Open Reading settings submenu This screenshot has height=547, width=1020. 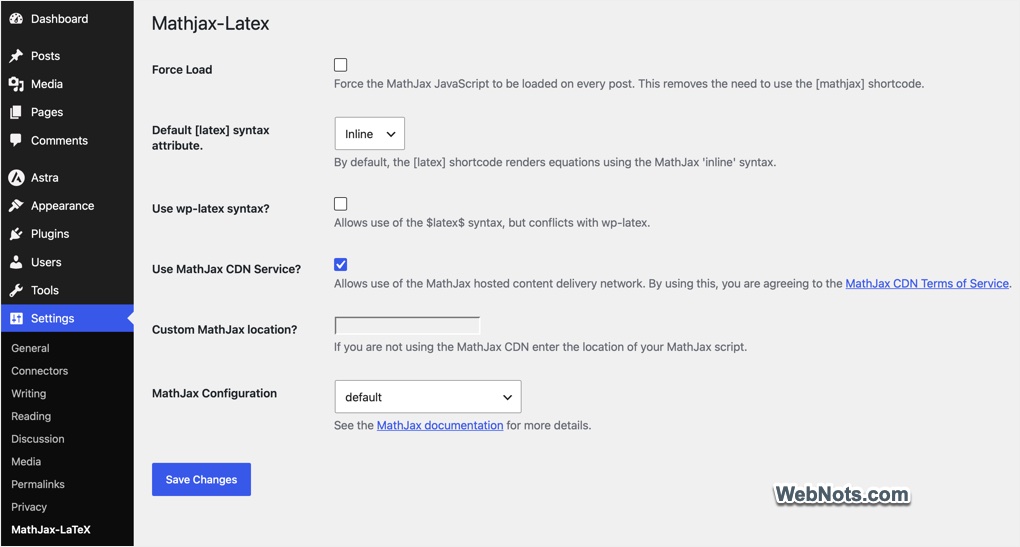pyautogui.click(x=31, y=416)
